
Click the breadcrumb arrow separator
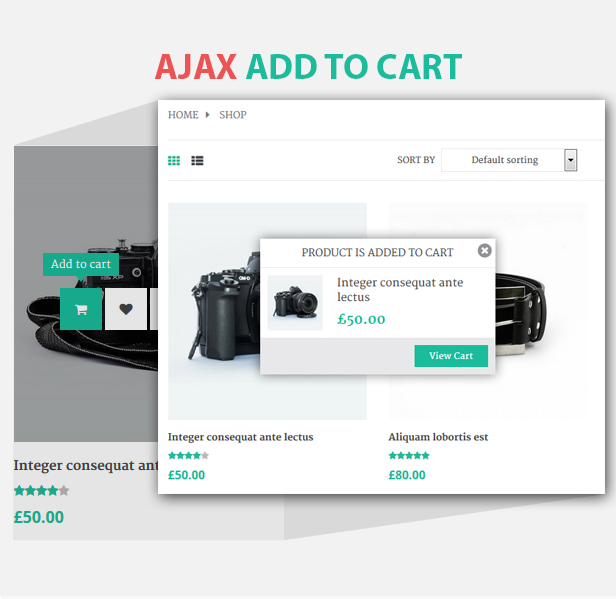tap(207, 115)
